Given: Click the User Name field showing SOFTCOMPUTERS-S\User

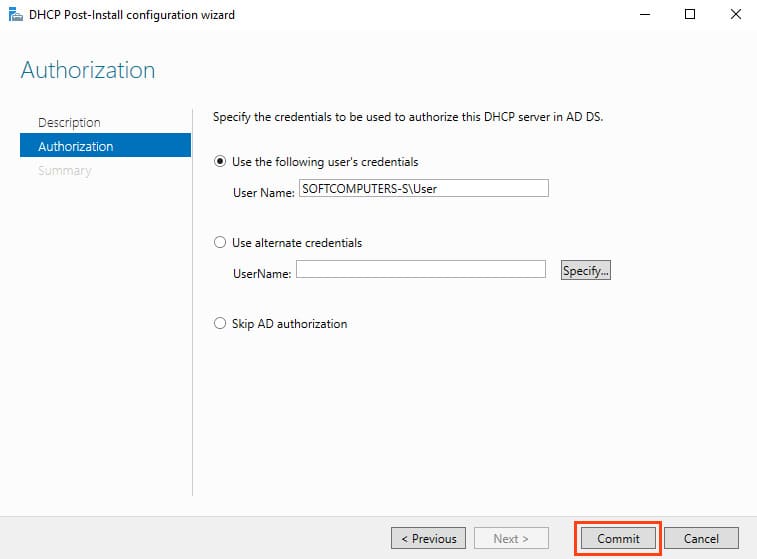Looking at the screenshot, I should click(x=423, y=189).
